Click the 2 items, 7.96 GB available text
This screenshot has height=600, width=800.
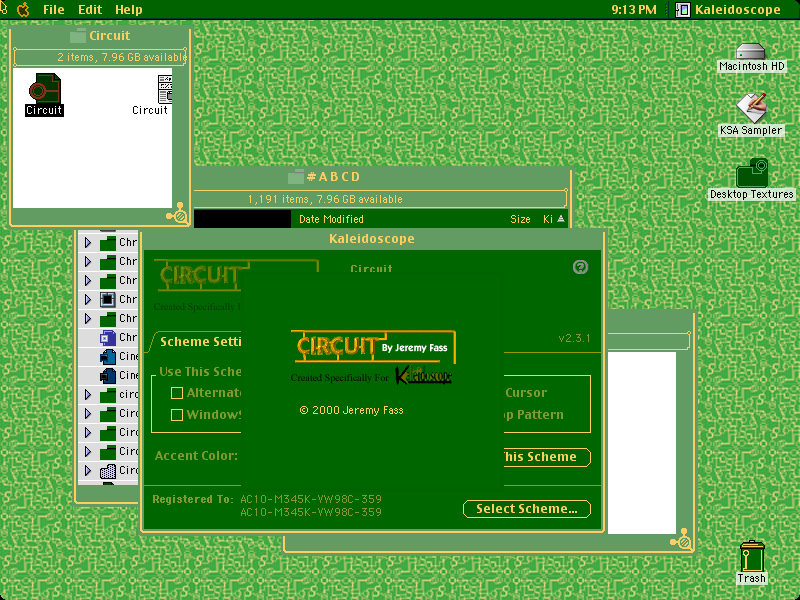tap(121, 57)
